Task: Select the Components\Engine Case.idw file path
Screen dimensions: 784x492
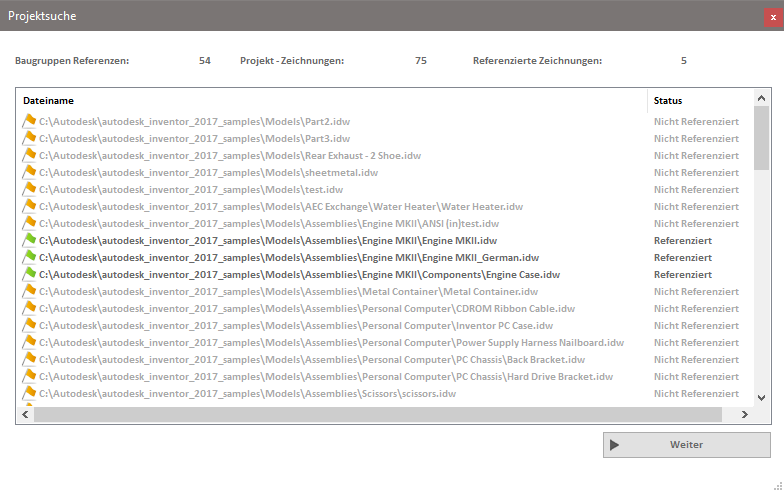Action: (300, 274)
